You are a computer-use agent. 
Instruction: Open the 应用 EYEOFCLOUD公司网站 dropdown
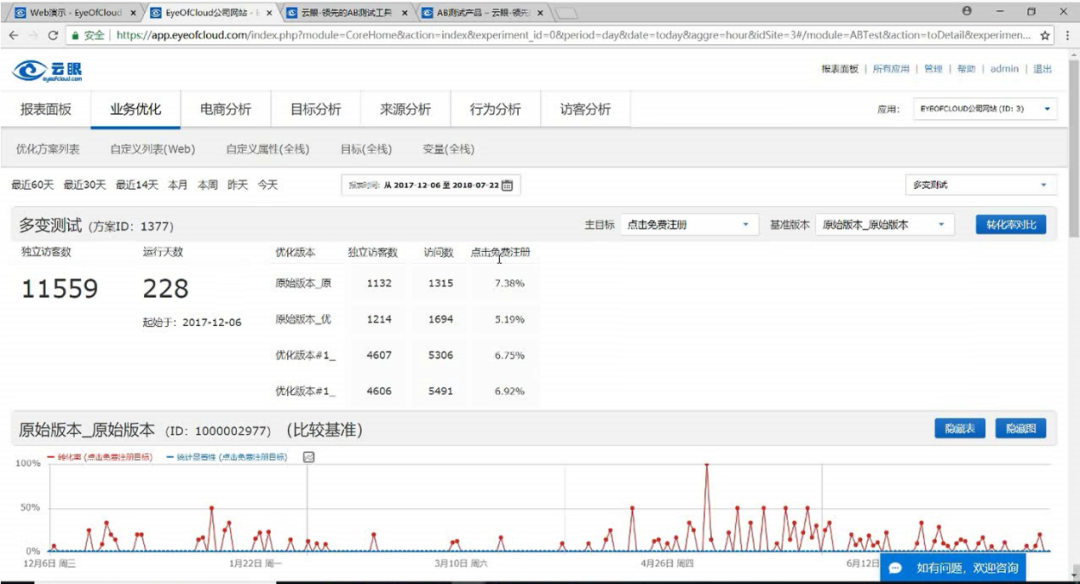pyautogui.click(x=984, y=109)
